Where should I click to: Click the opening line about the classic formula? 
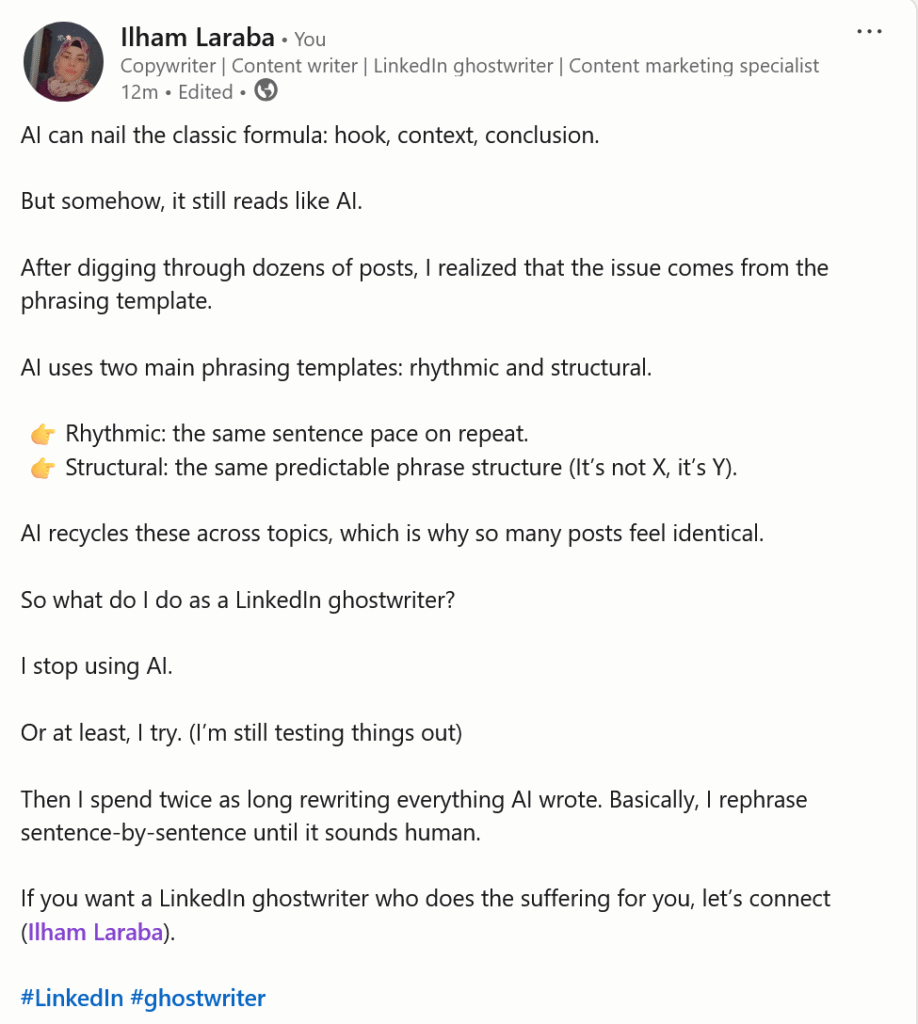click(x=310, y=135)
